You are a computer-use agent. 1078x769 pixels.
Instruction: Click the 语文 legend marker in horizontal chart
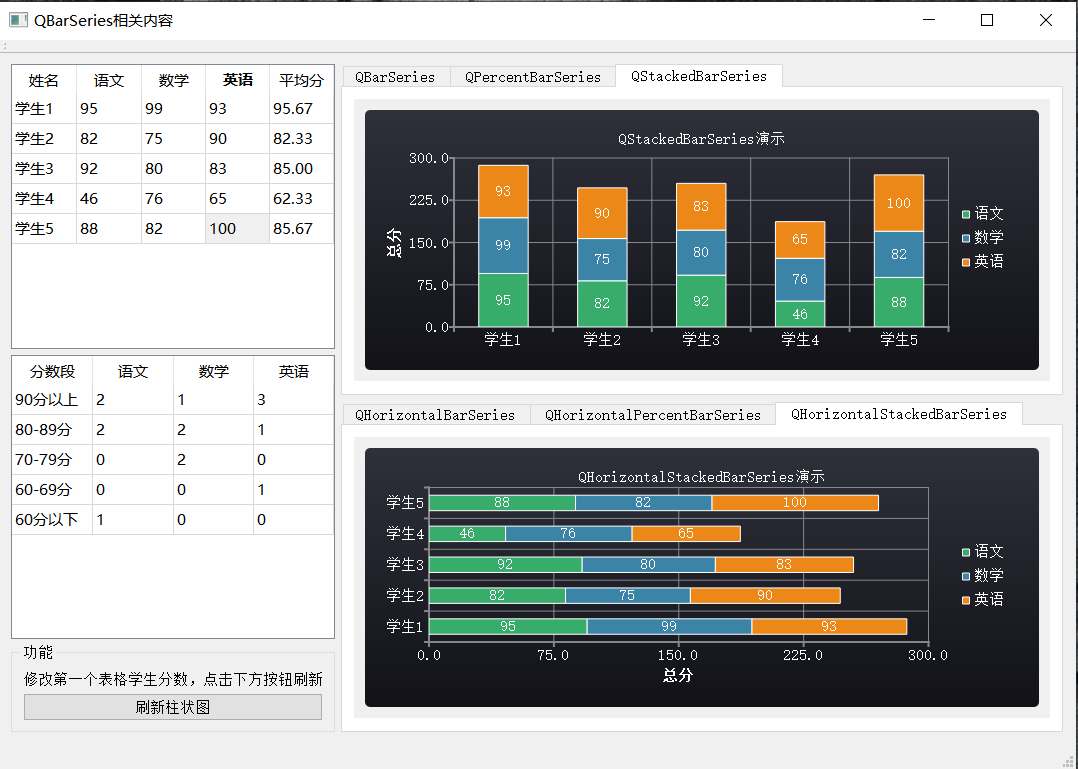[965, 551]
